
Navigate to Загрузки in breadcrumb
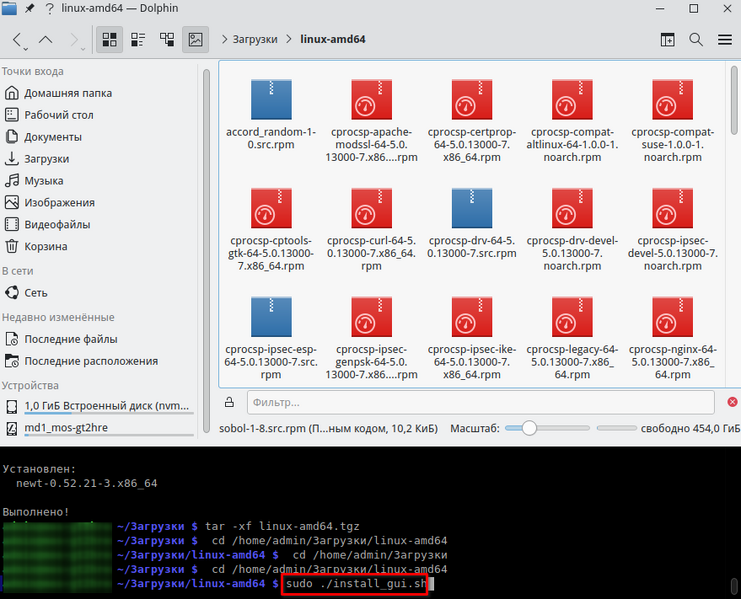[254, 40]
